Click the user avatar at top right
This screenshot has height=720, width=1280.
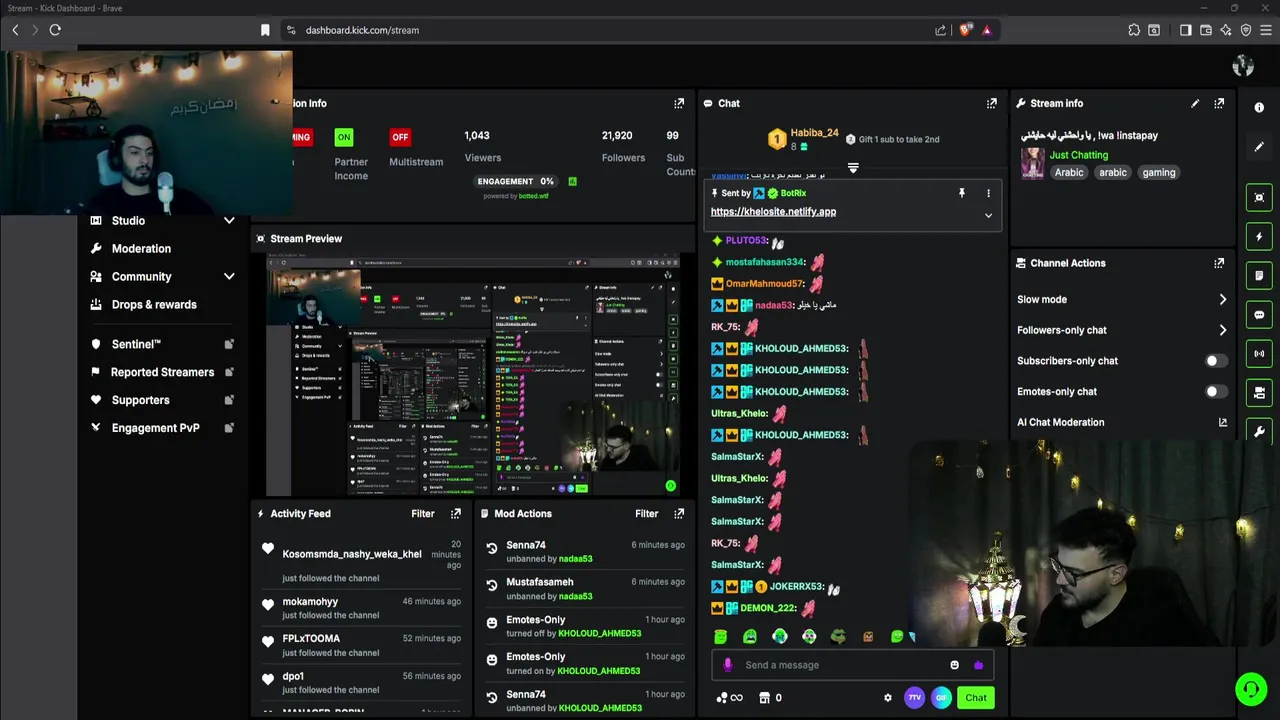click(1243, 66)
